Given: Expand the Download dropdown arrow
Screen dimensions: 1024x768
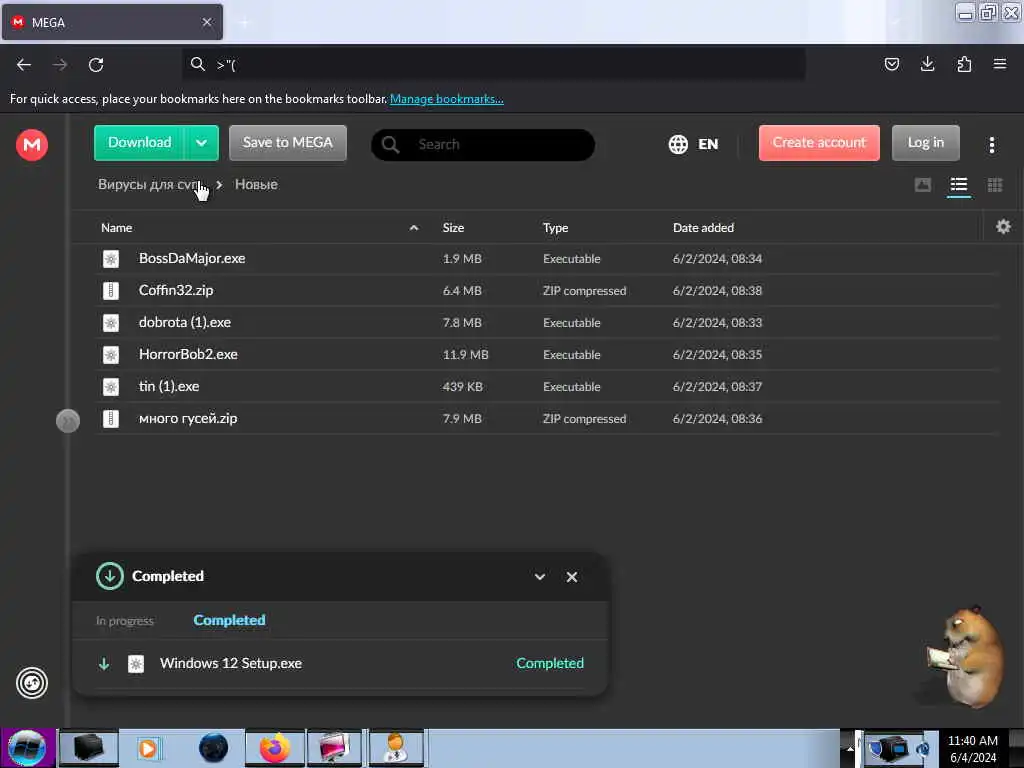Looking at the screenshot, I should [x=201, y=143].
